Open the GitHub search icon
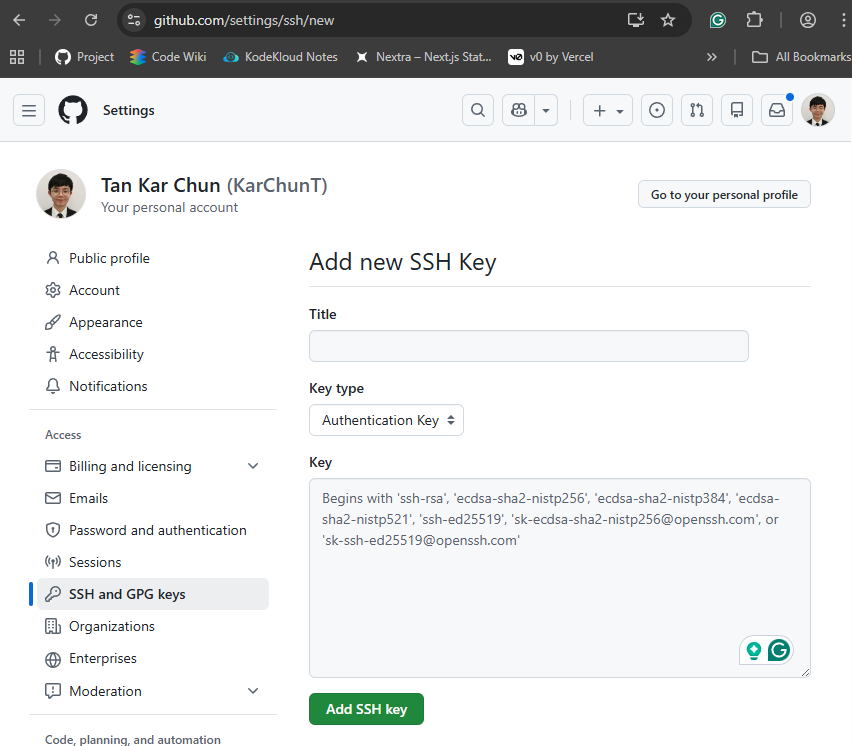Screen dimensions: 852x746 click(x=478, y=110)
